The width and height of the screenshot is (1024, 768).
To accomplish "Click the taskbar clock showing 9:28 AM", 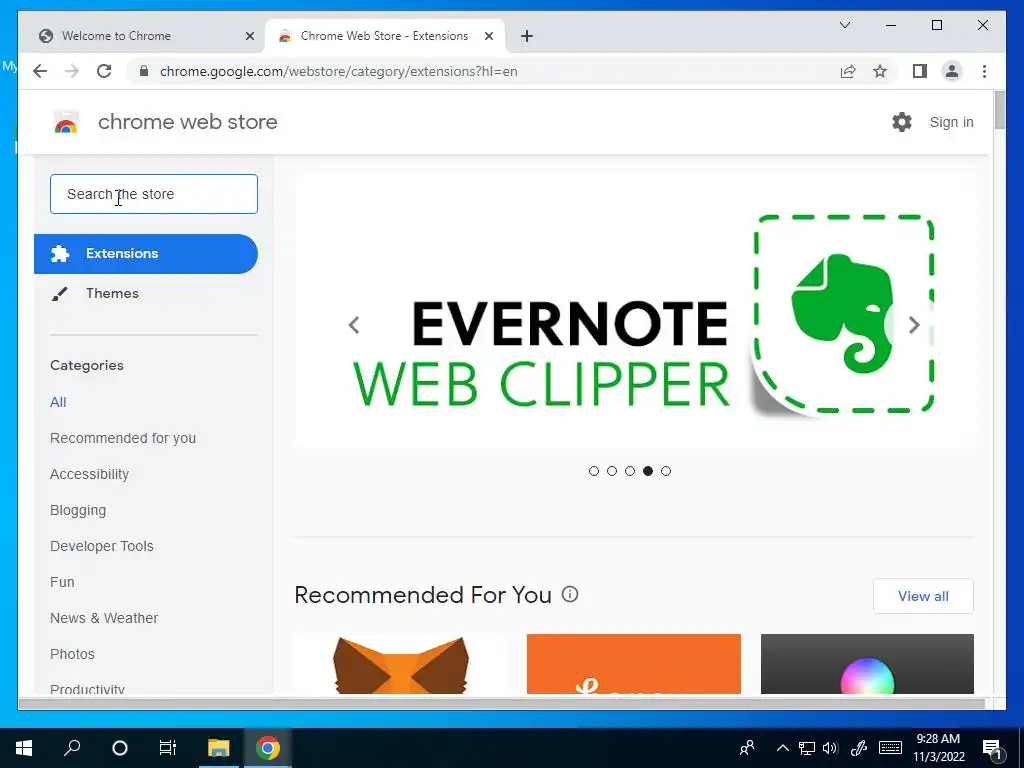I will point(938,748).
